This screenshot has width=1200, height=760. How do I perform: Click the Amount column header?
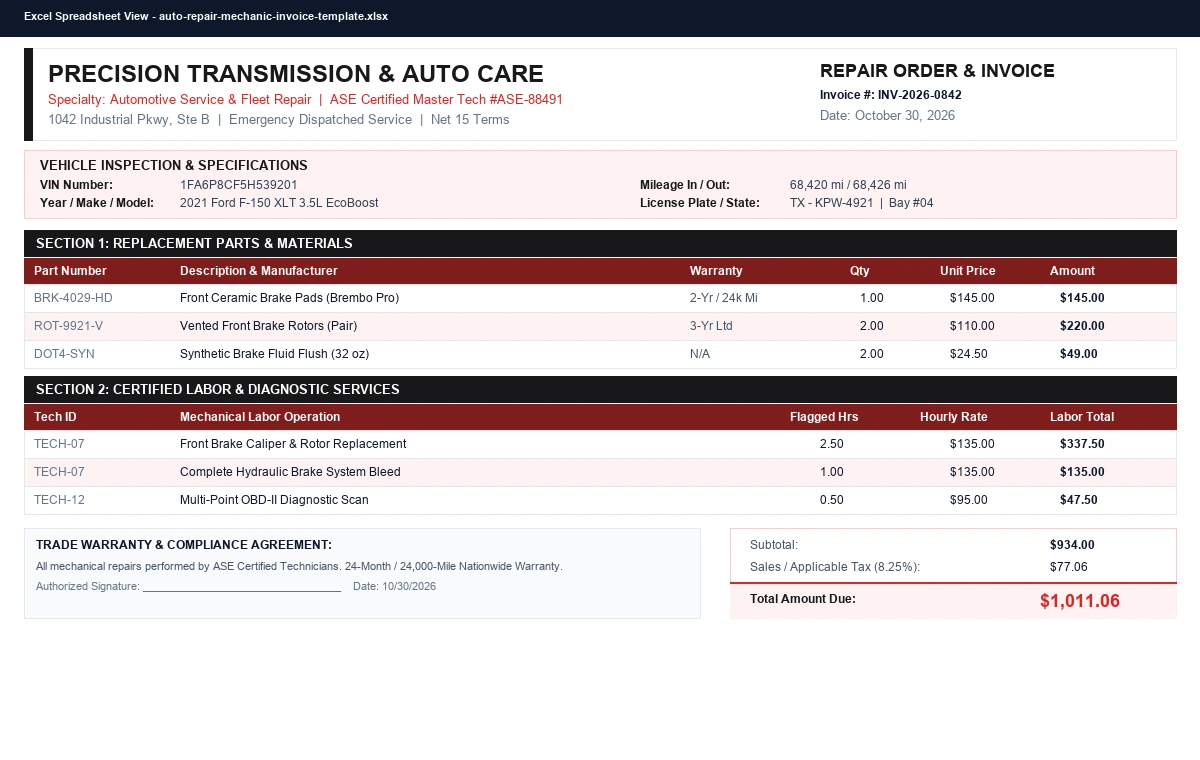(1072, 271)
